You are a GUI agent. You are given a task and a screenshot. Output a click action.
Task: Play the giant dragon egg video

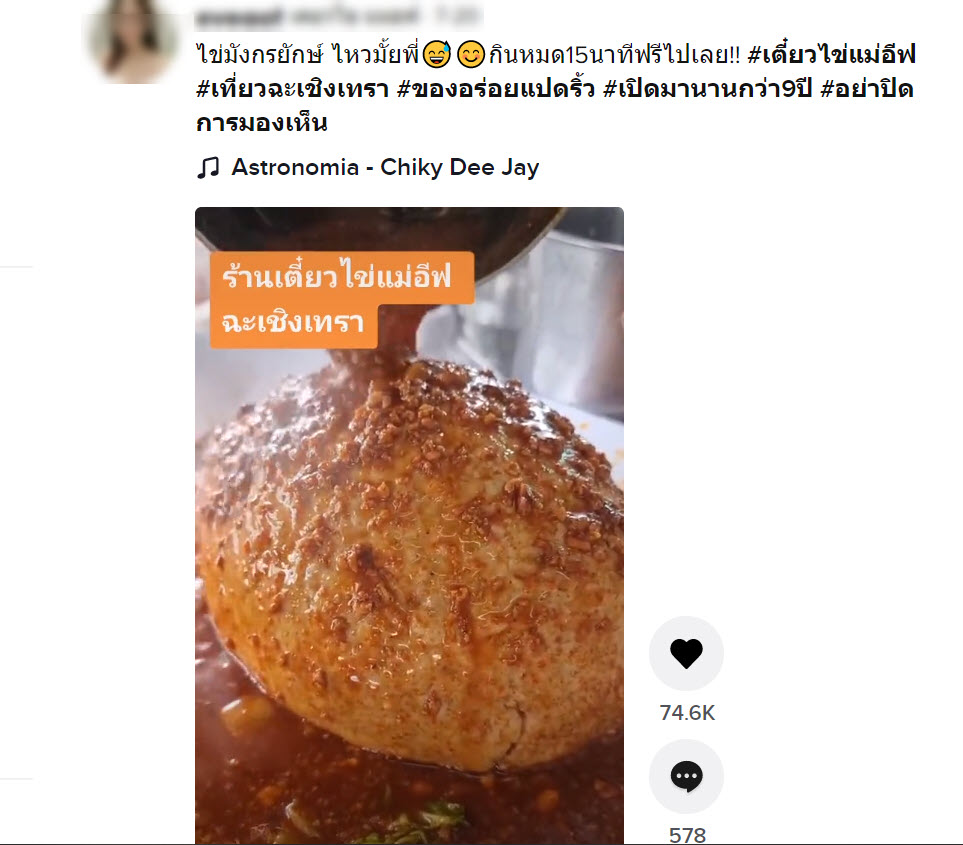pyautogui.click(x=409, y=526)
